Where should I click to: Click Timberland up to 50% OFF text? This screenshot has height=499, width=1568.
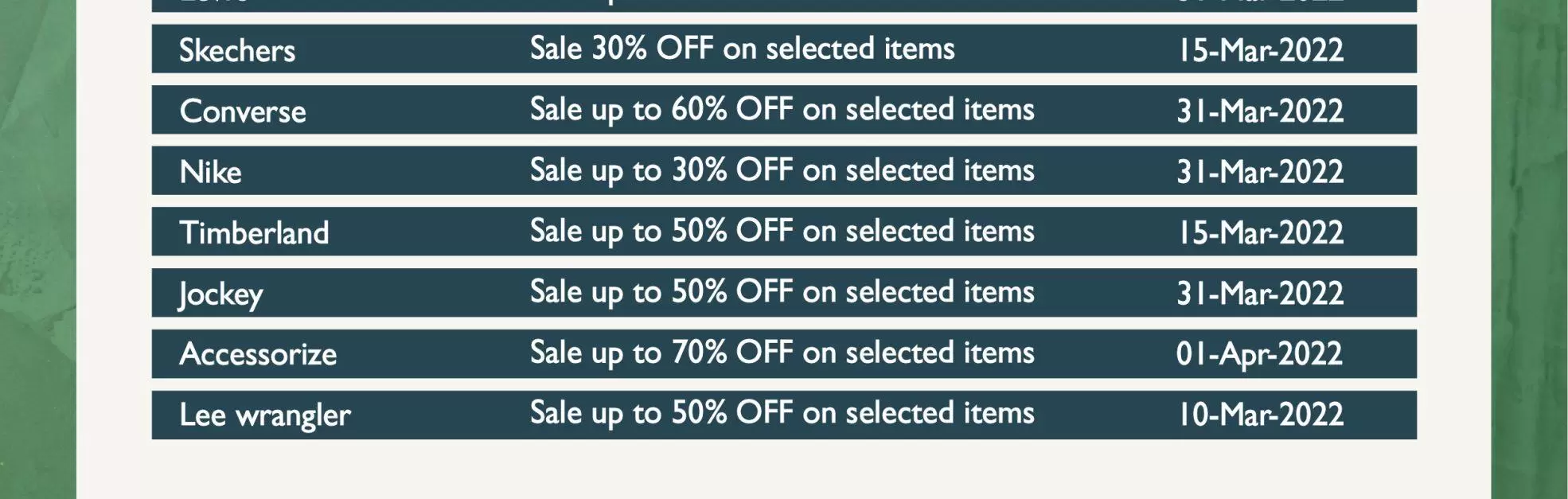[x=782, y=232]
